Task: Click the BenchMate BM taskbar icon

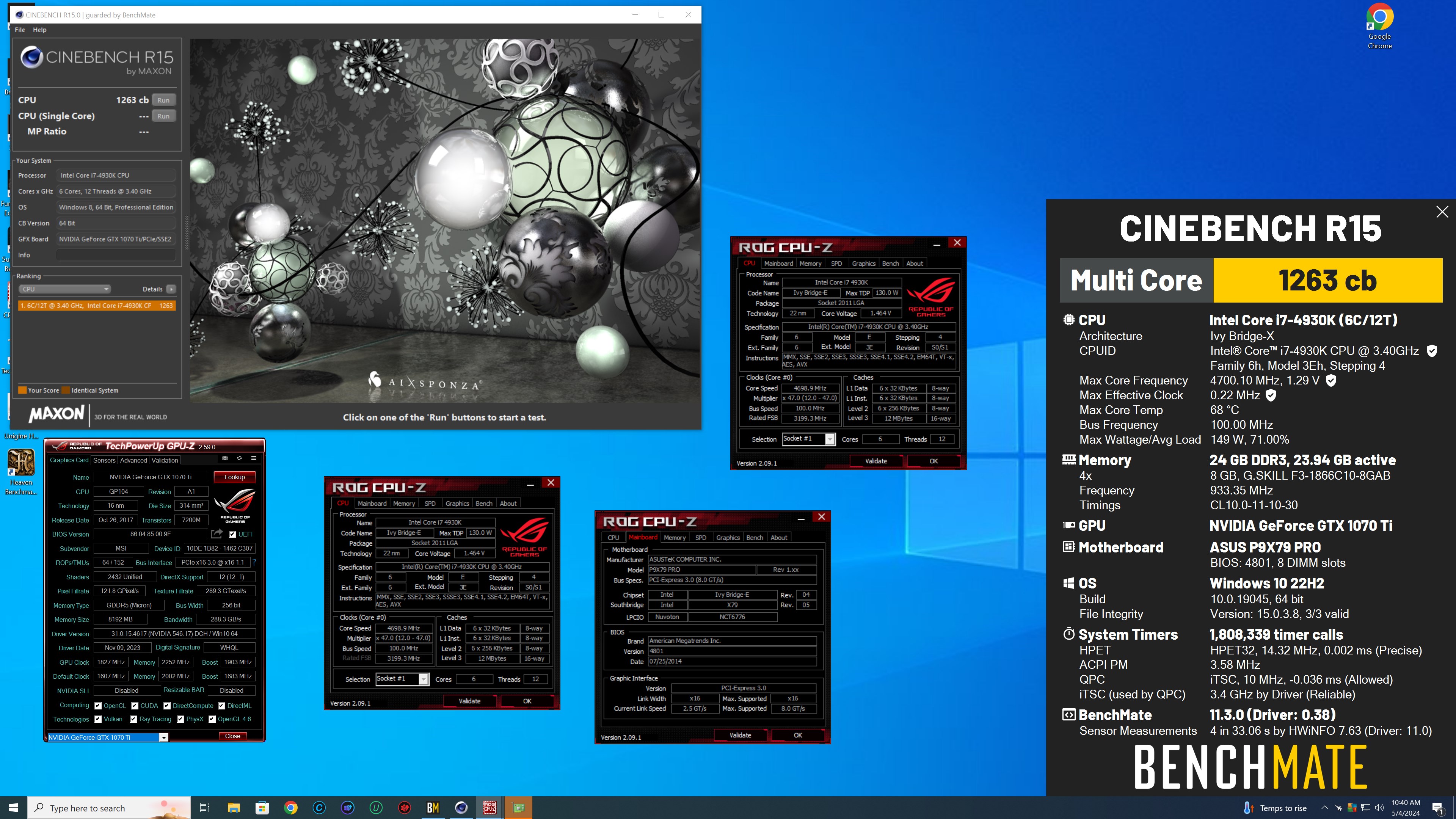Action: click(433, 808)
